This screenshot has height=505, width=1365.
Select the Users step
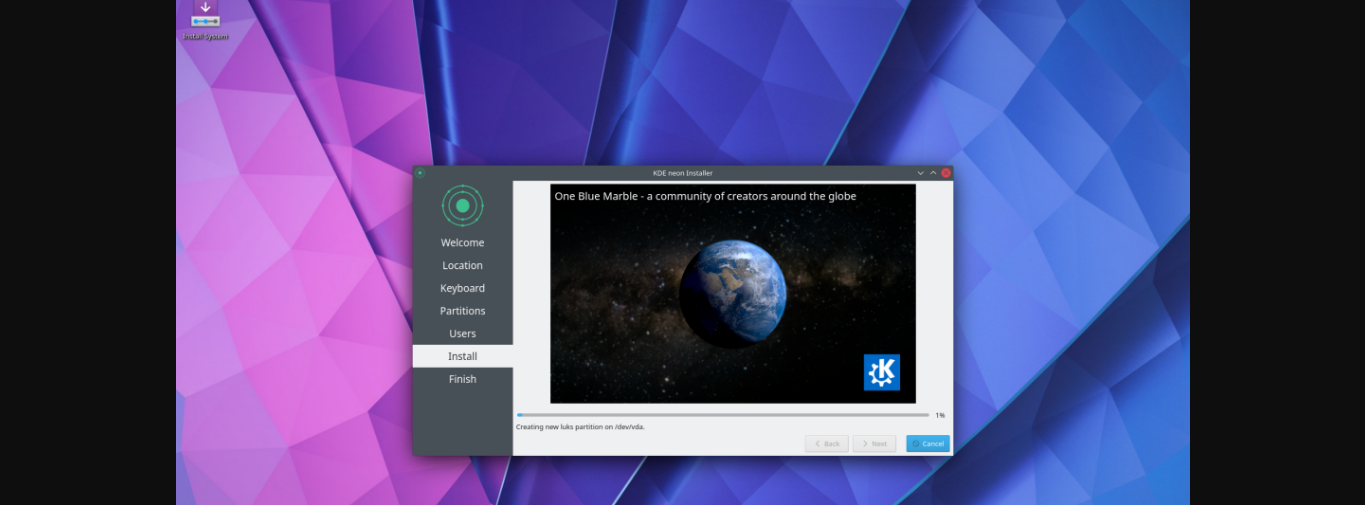click(x=462, y=334)
